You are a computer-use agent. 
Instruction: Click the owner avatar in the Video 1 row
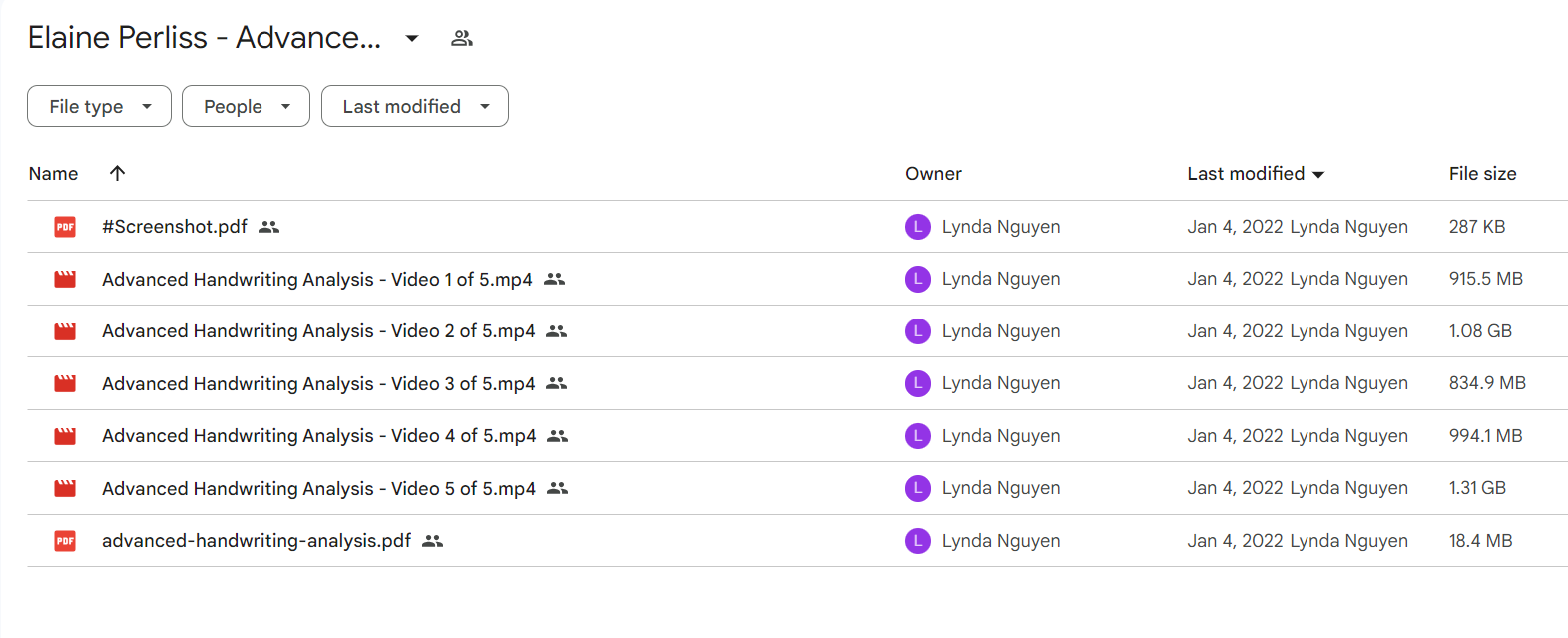[918, 279]
